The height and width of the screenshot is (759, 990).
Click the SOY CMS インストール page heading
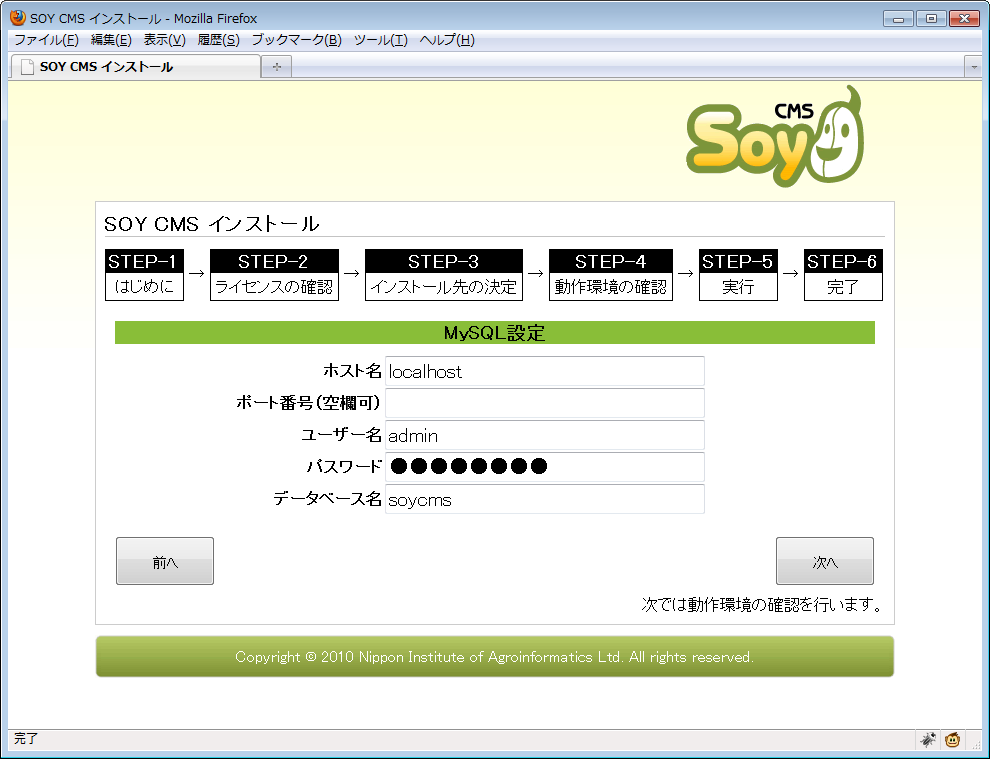pos(212,224)
